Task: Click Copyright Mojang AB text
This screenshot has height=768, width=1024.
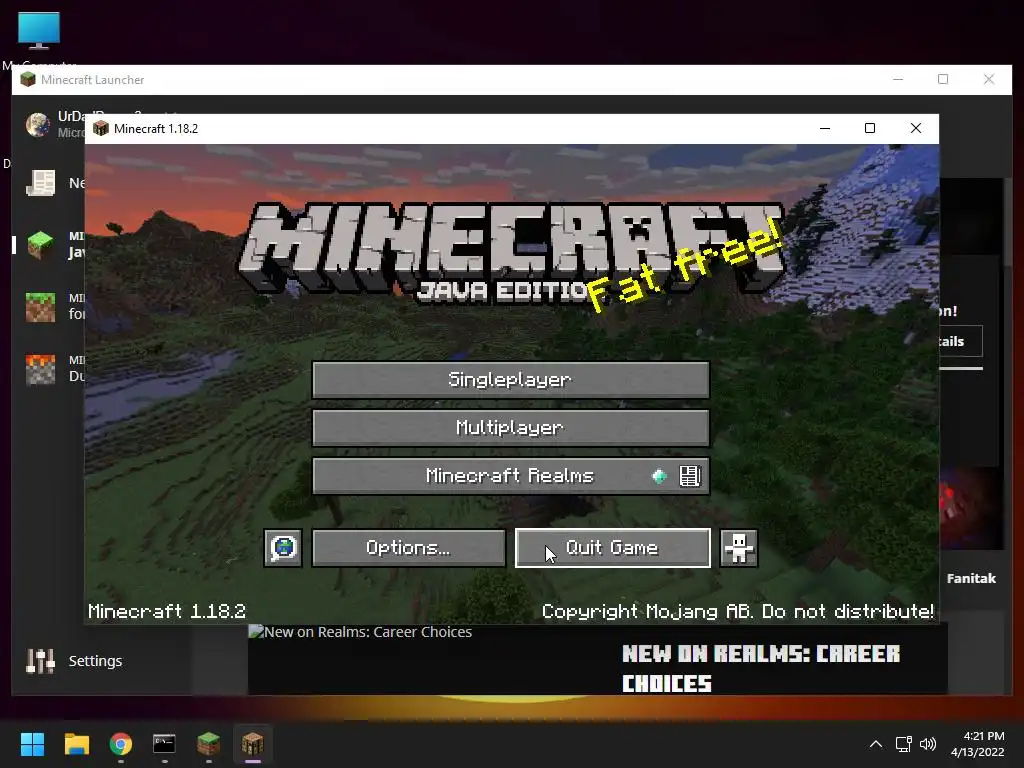Action: [737, 611]
